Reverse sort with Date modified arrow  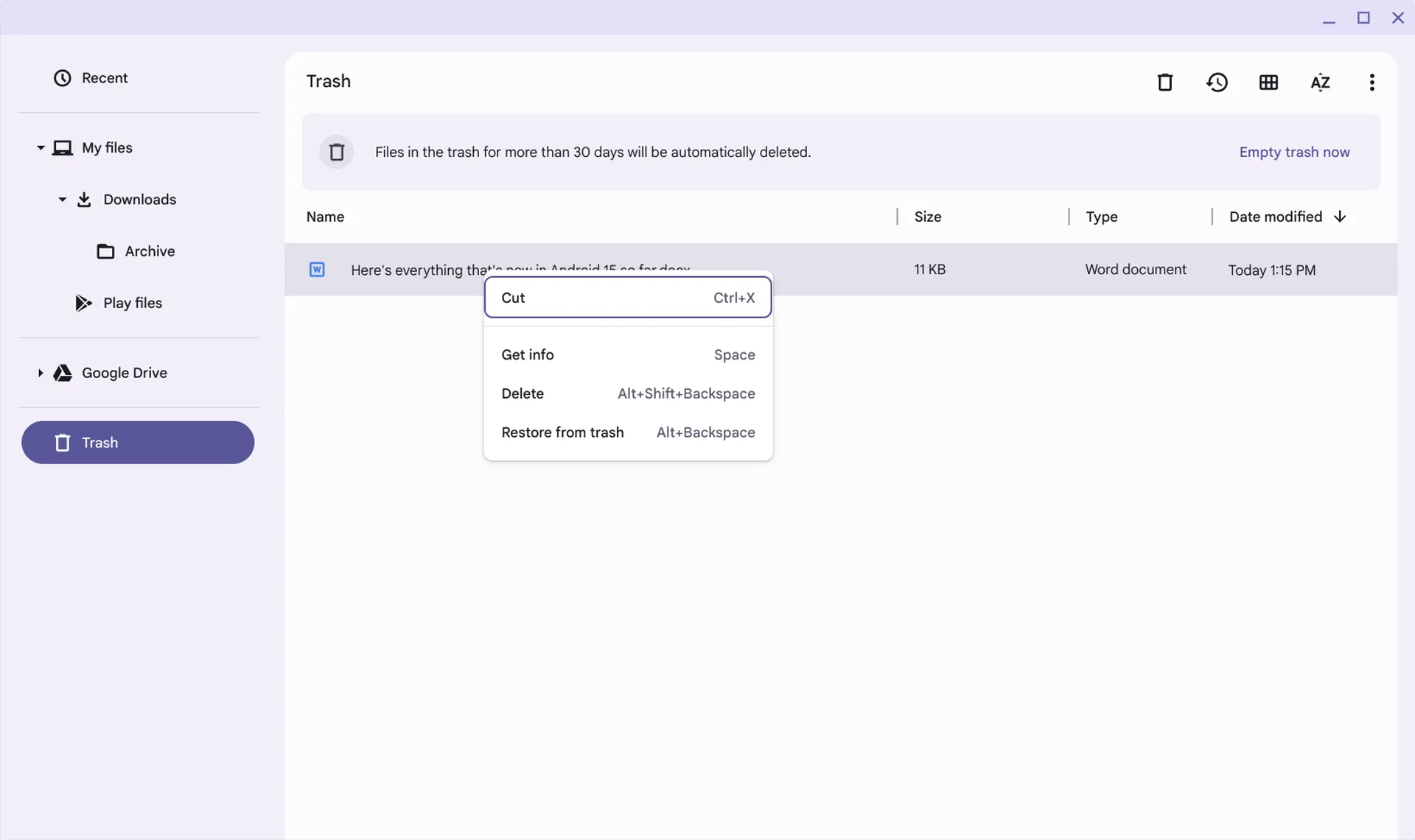point(1340,217)
